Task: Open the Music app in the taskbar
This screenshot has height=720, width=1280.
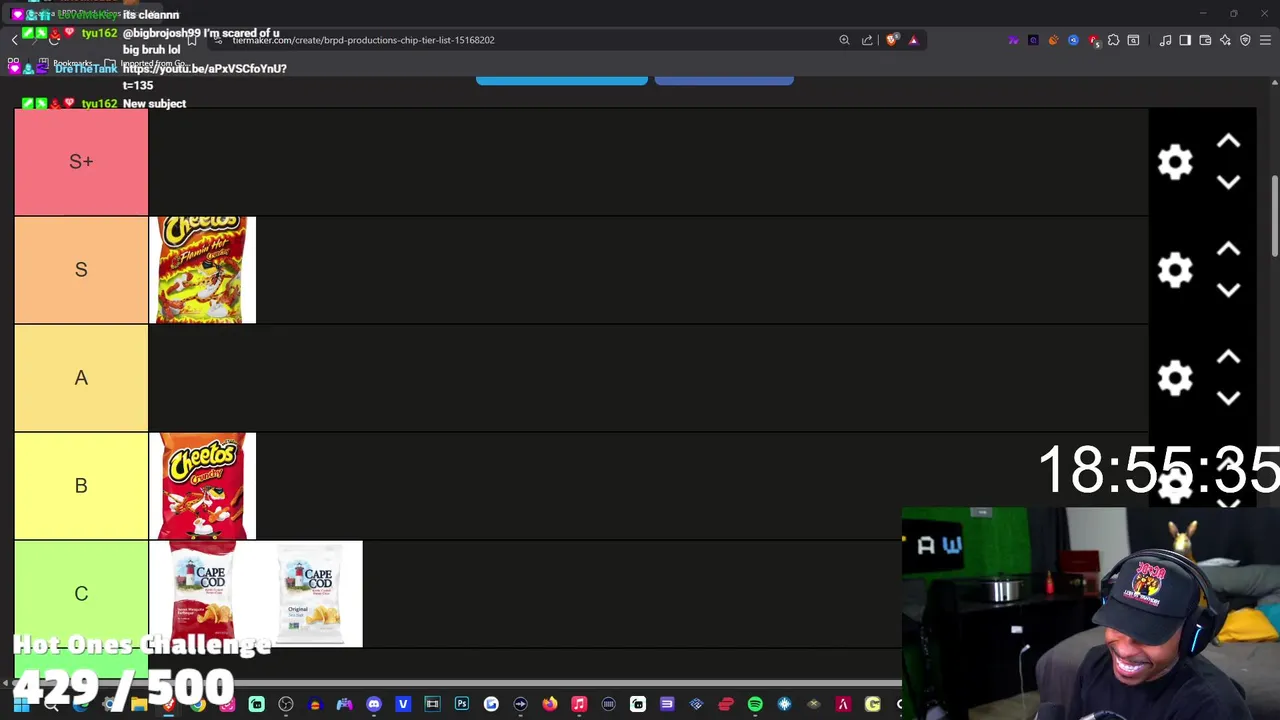Action: coord(579,704)
